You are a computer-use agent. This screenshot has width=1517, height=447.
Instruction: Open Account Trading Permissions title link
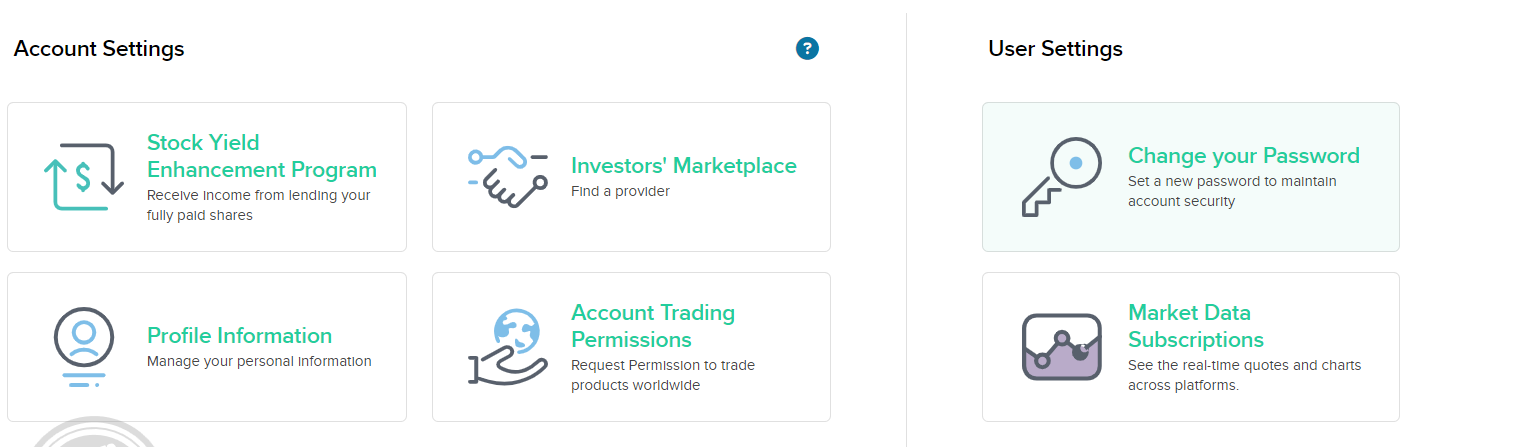(652, 326)
